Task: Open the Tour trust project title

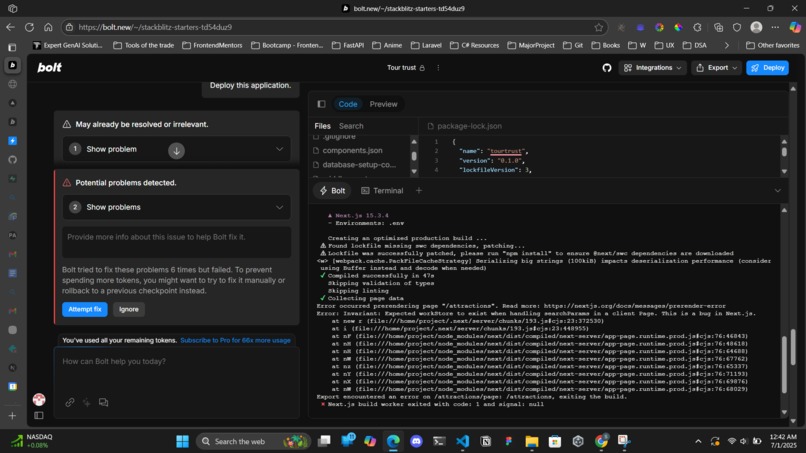Action: tap(401, 68)
